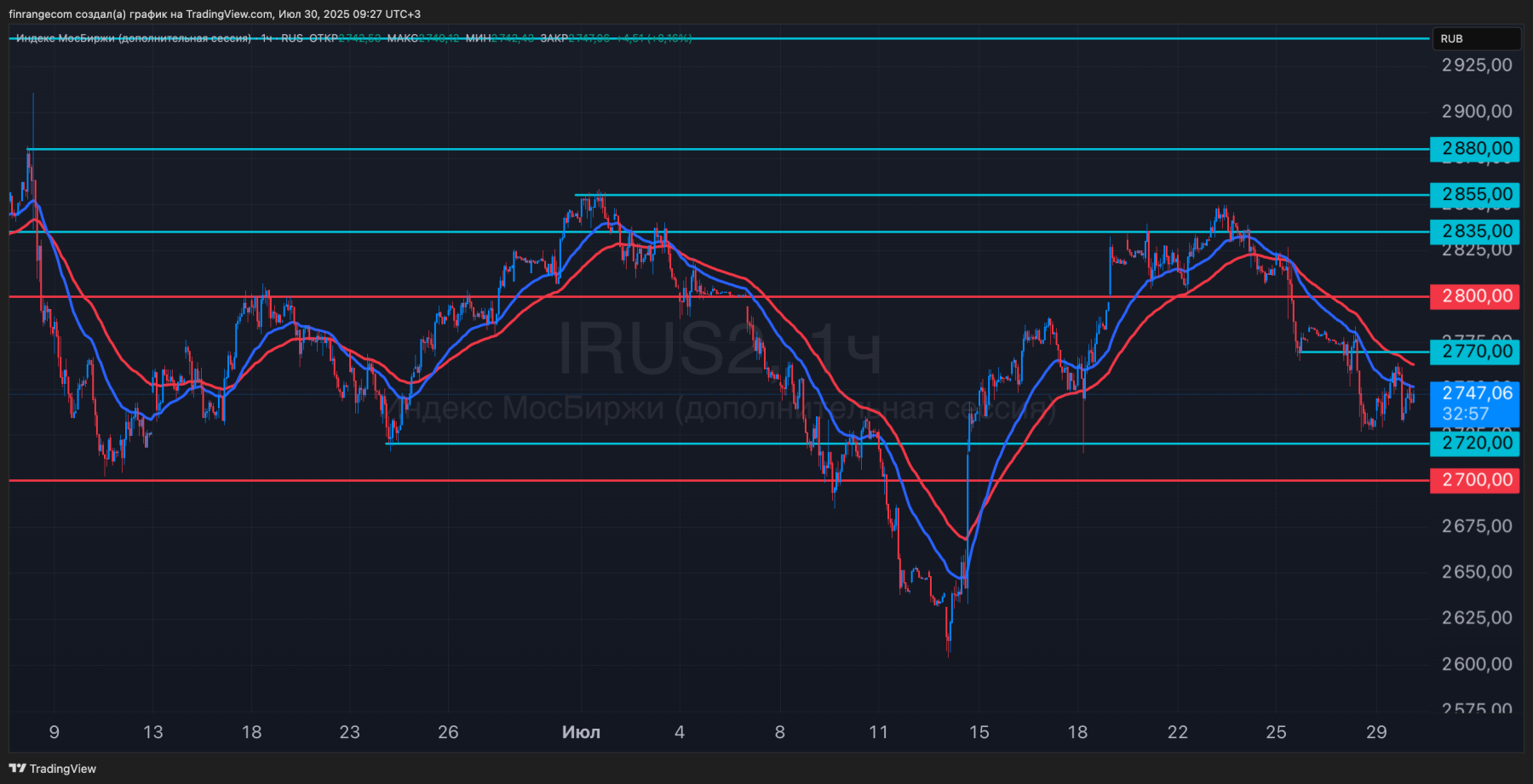The height and width of the screenshot is (784, 1533).
Task: Select the 2880,00 cyan price label
Action: [1475, 149]
